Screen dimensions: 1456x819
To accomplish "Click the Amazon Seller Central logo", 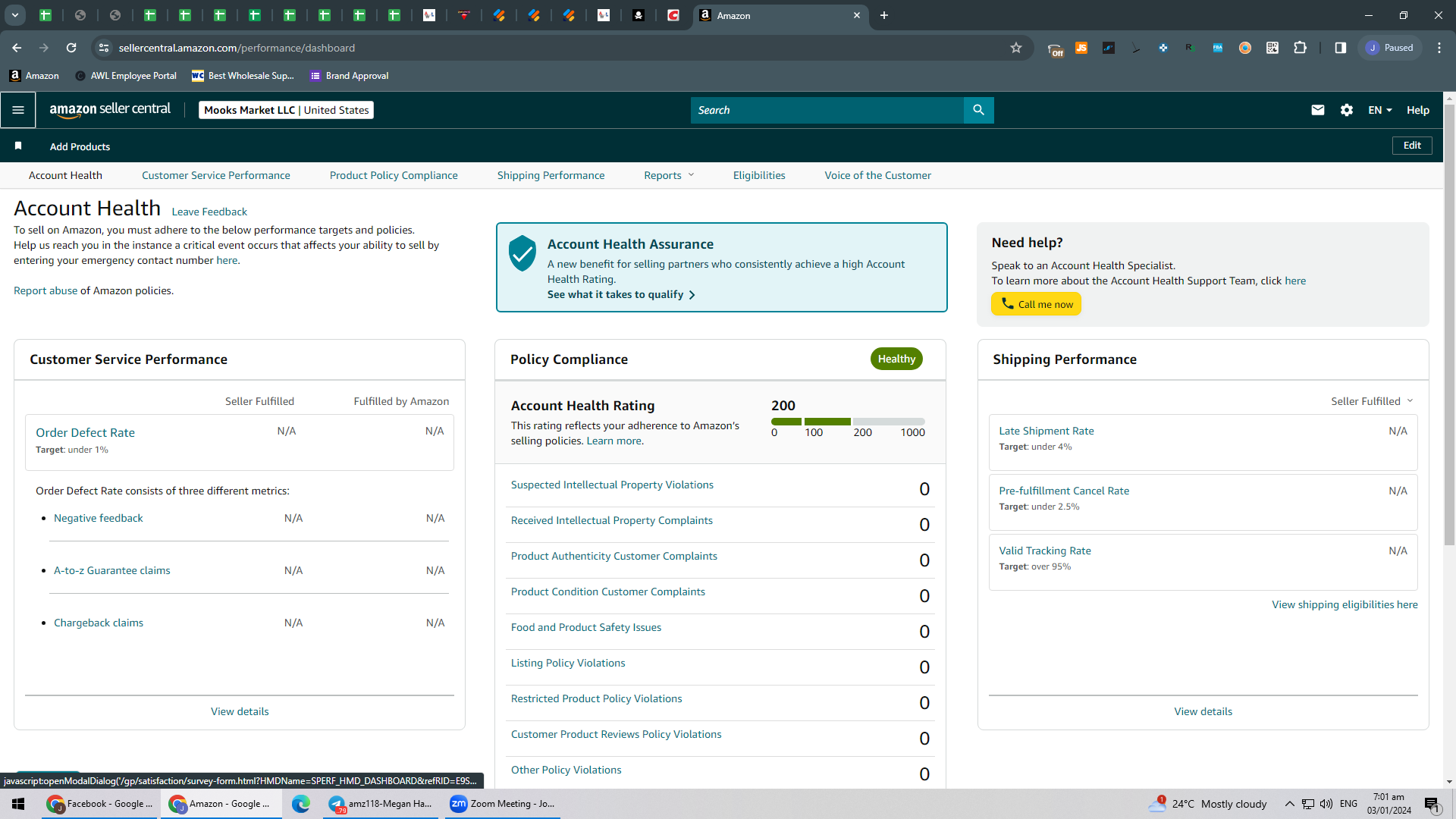I will click(110, 110).
